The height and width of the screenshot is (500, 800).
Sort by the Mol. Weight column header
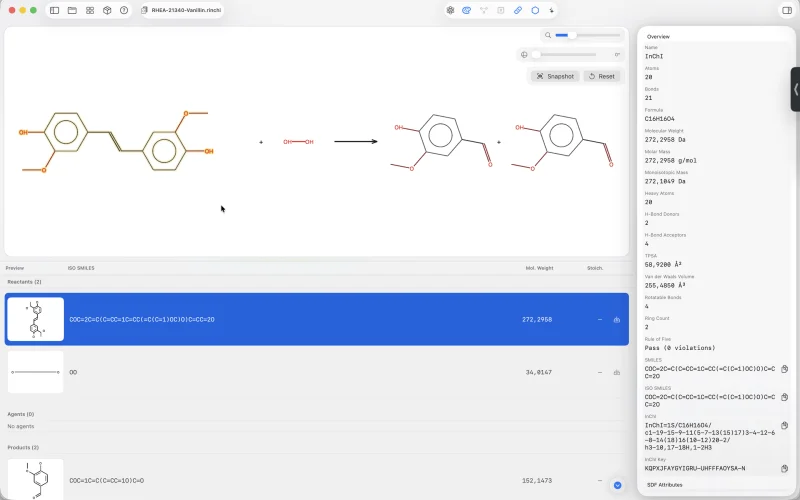point(539,268)
